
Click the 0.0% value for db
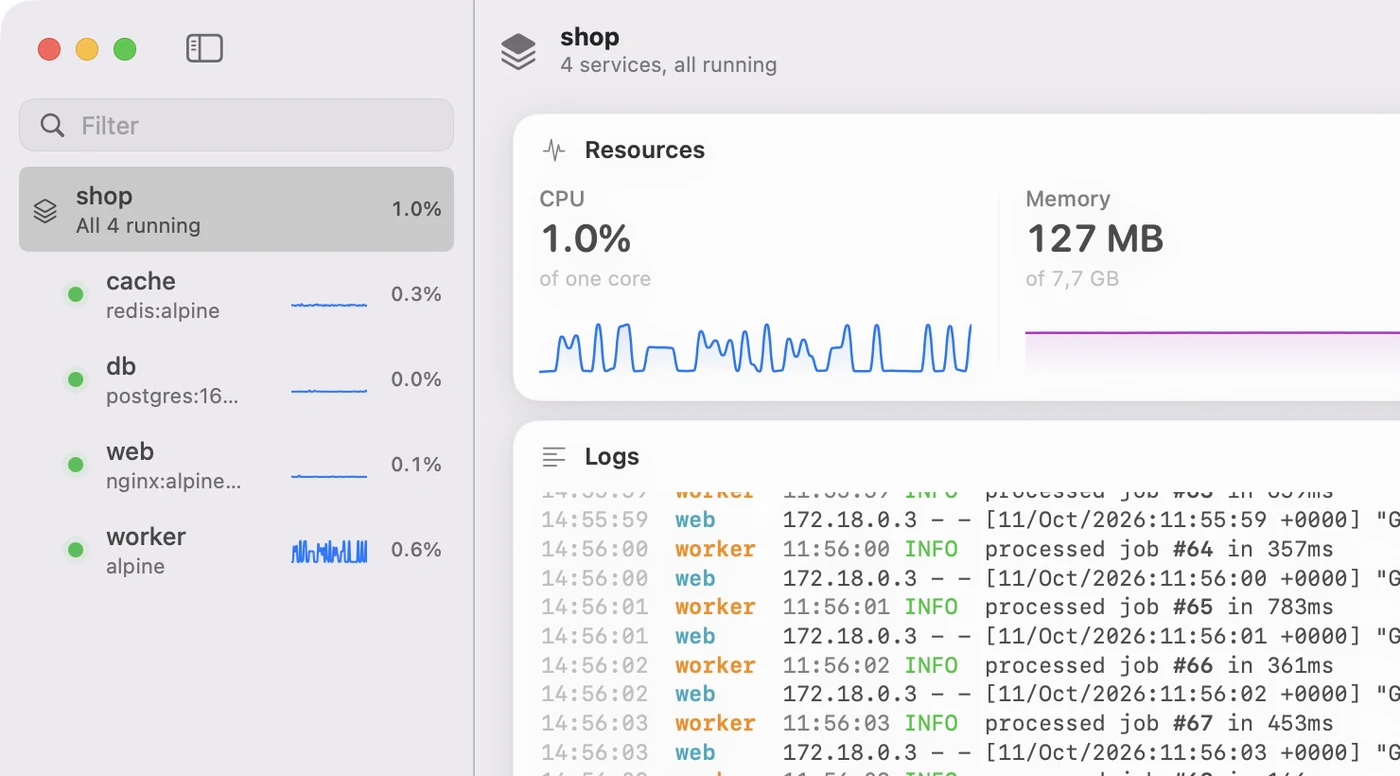pyautogui.click(x=416, y=379)
